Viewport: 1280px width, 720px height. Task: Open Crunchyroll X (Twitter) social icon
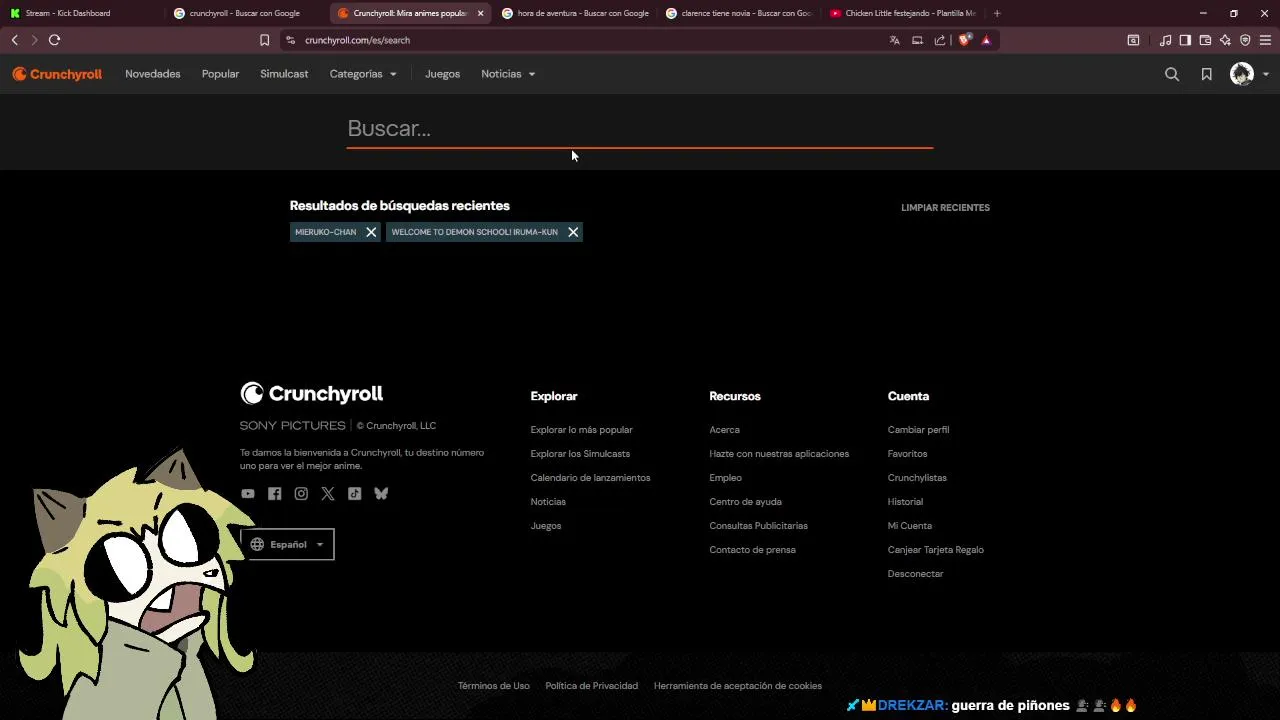(328, 493)
